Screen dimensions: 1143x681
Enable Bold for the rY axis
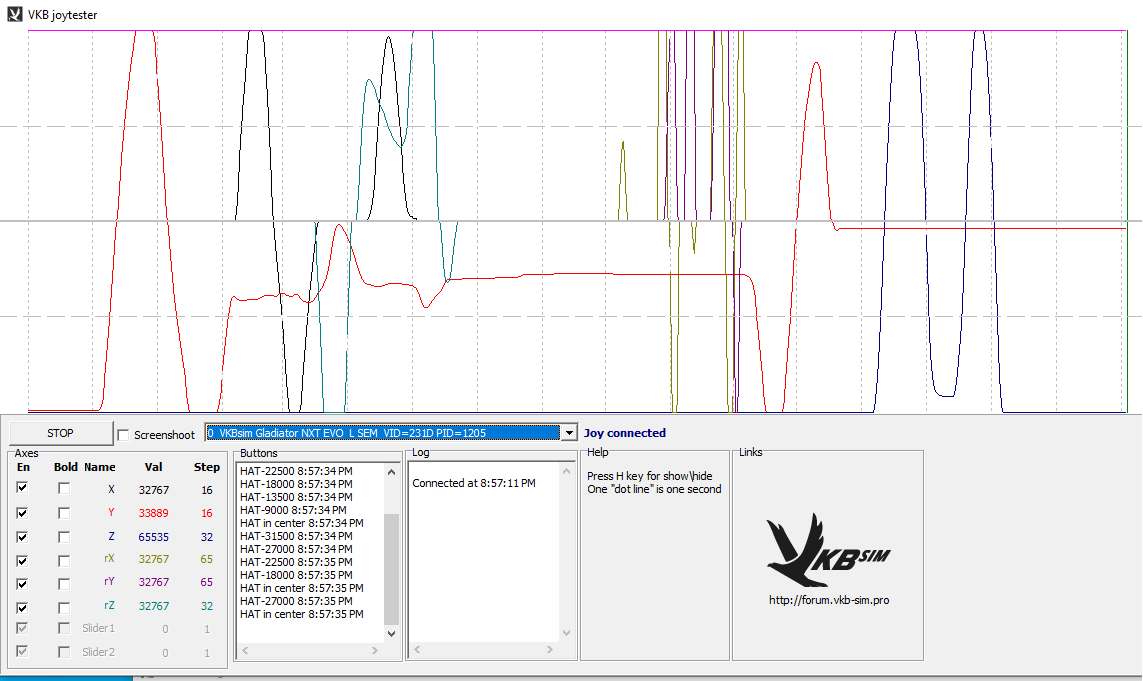tap(64, 584)
